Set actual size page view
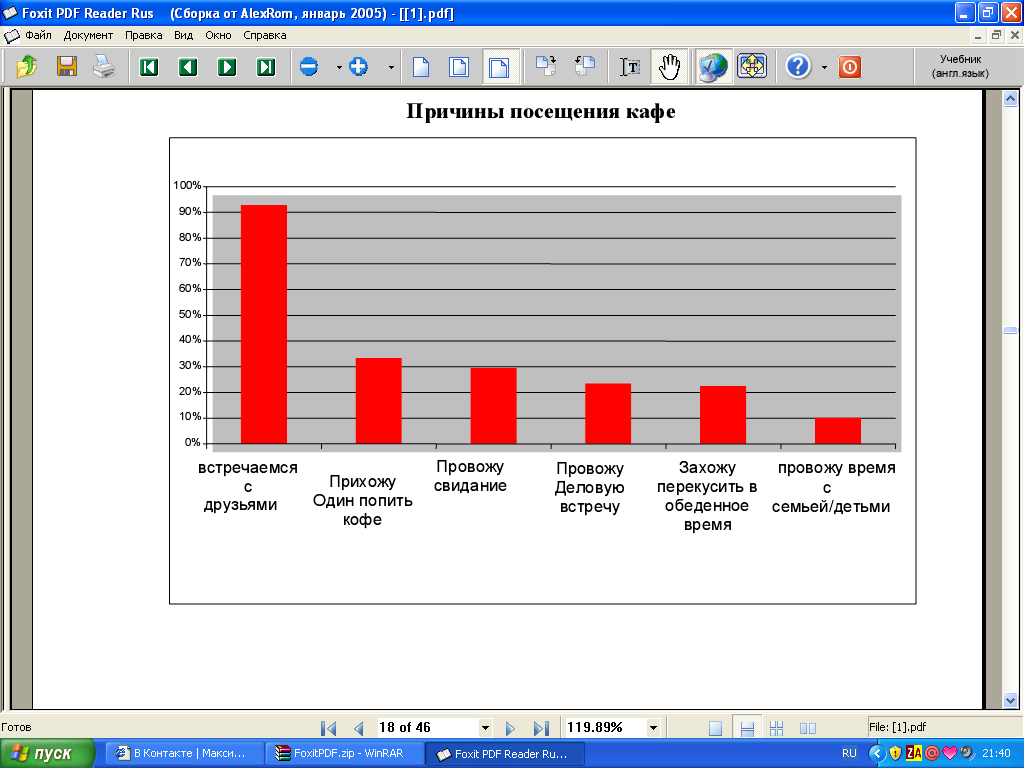 (x=421, y=67)
